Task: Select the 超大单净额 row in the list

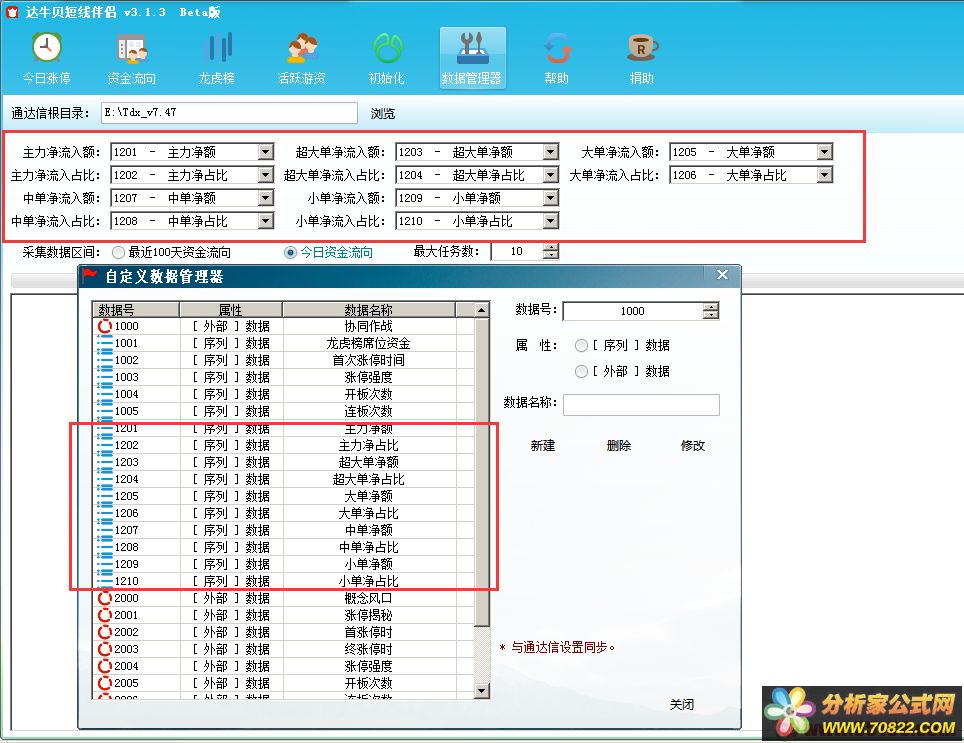Action: tap(283, 462)
